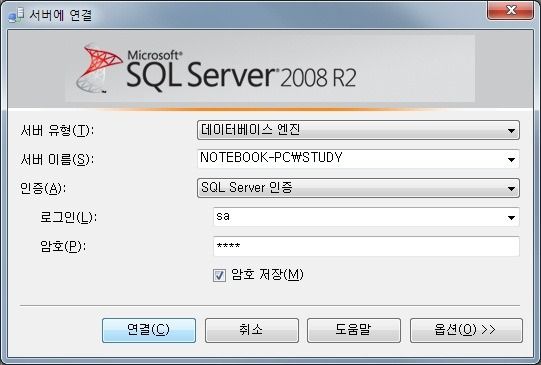Open 도움말 help button

354,330
